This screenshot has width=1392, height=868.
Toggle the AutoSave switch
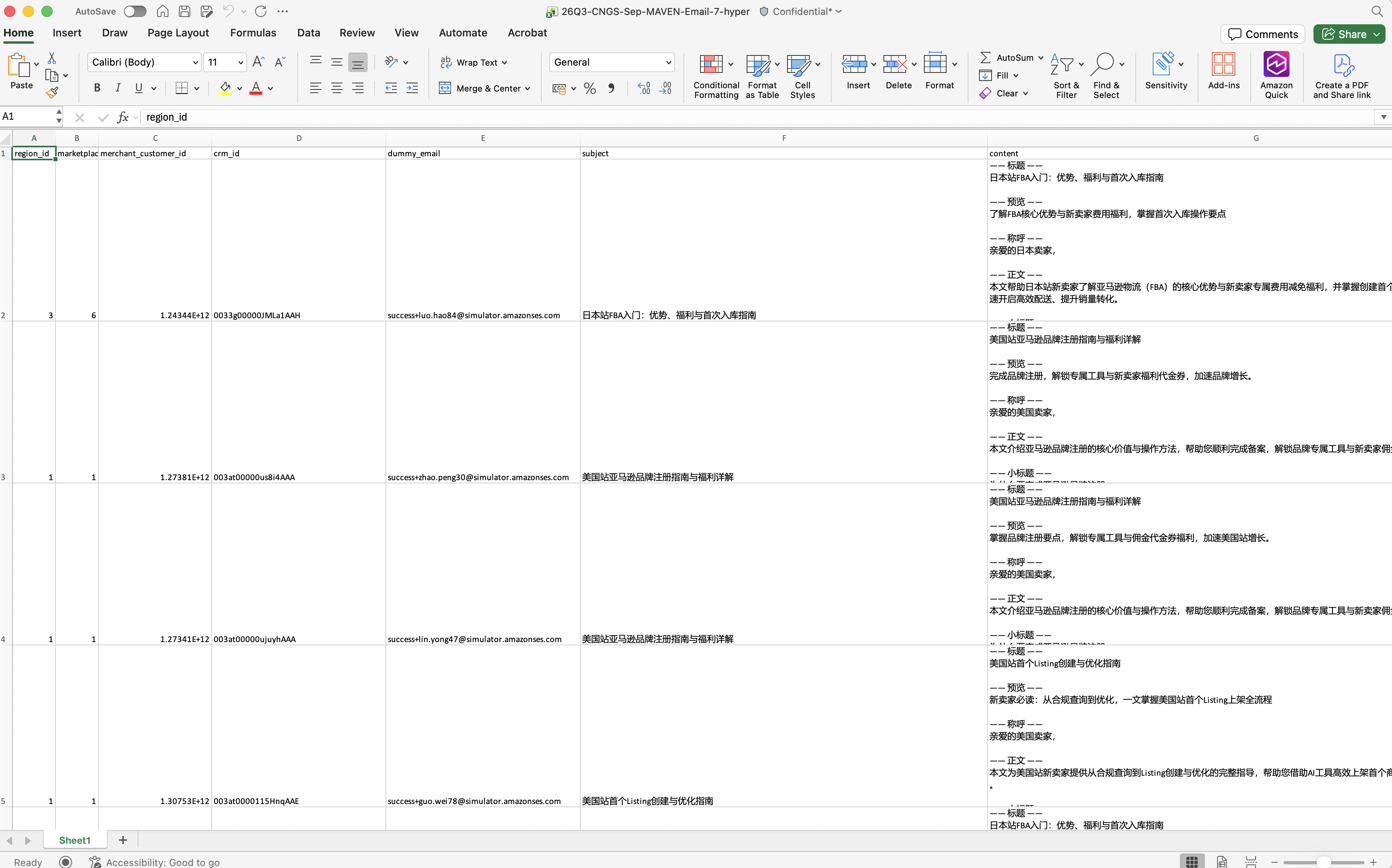(x=135, y=11)
